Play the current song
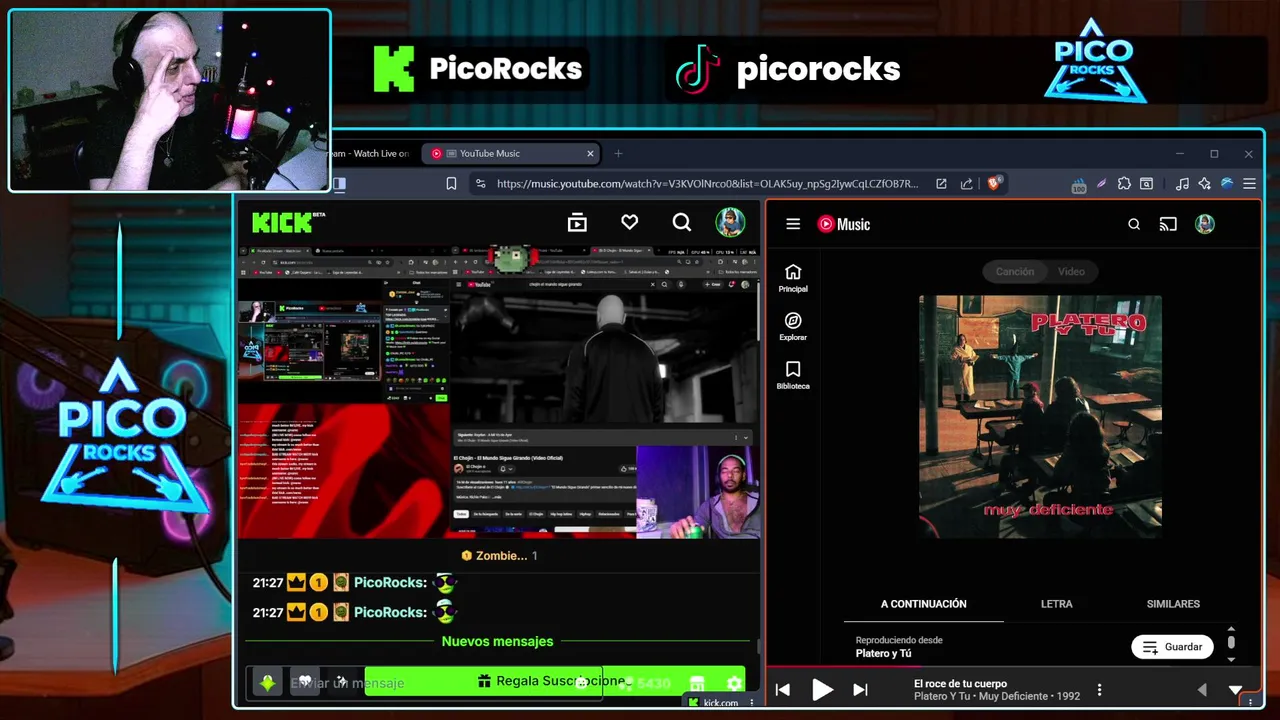 click(822, 689)
